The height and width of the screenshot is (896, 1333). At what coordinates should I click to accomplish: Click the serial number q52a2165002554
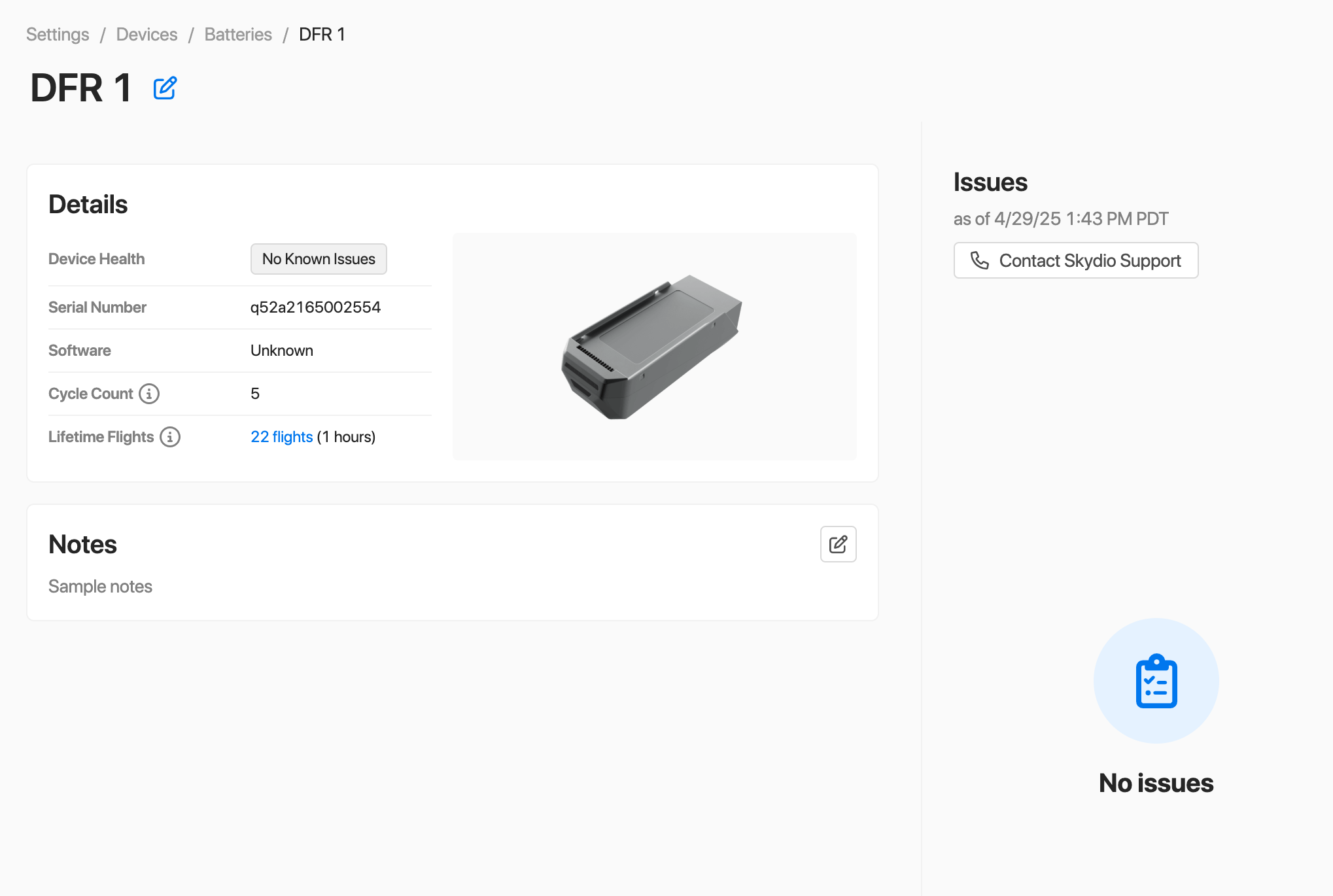[315, 307]
